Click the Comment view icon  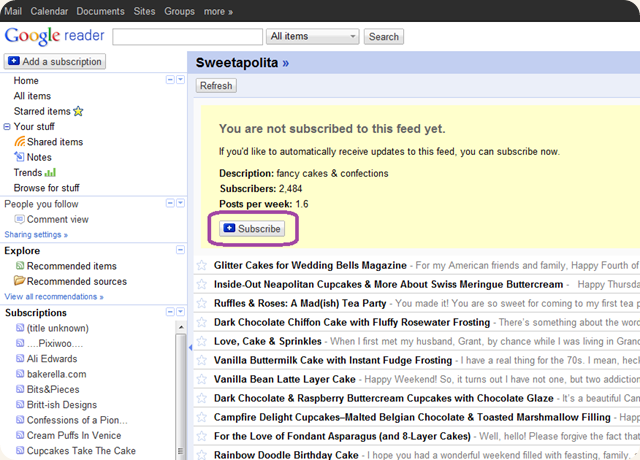tap(19, 219)
